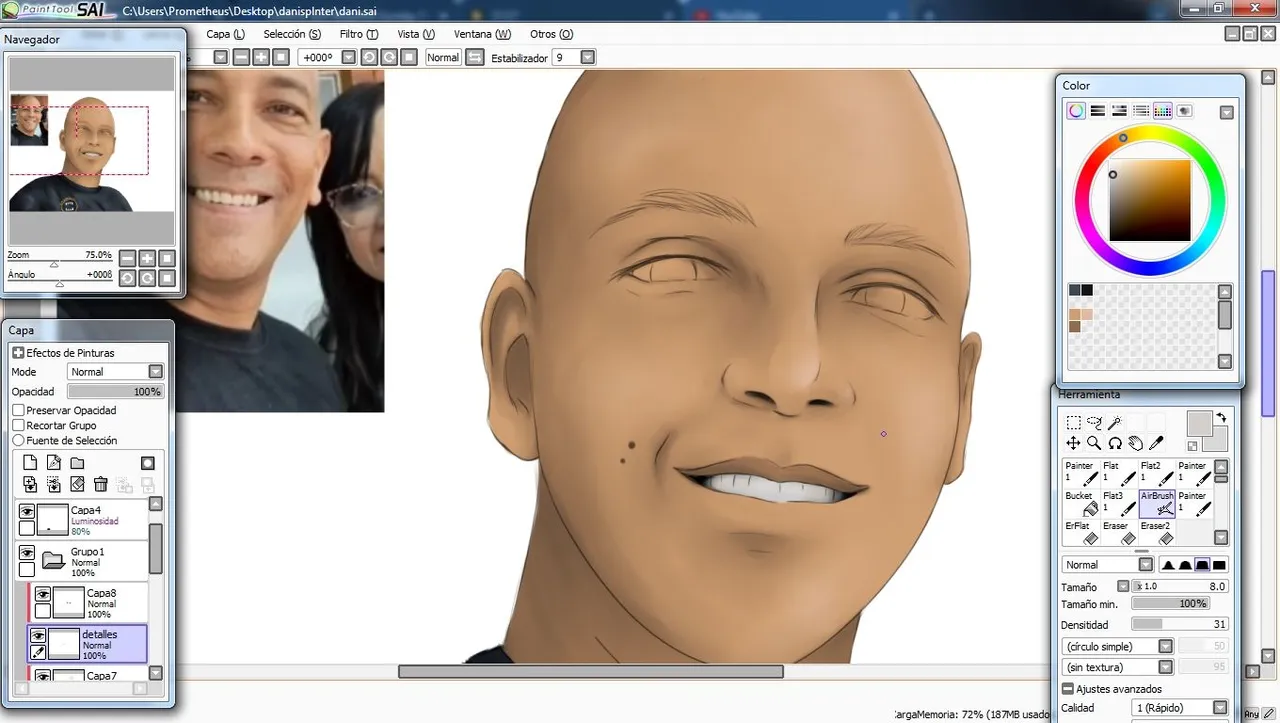The image size is (1280, 723).
Task: Open the Selección menu
Action: tap(292, 34)
